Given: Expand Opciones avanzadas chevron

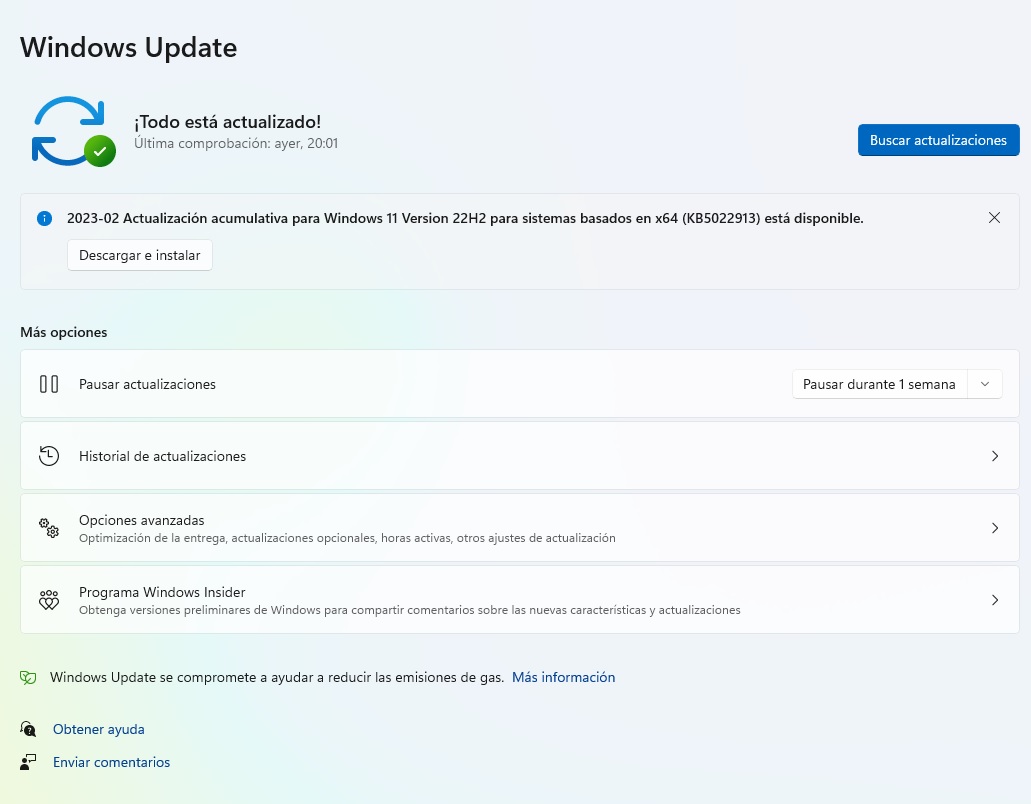Looking at the screenshot, I should [995, 528].
